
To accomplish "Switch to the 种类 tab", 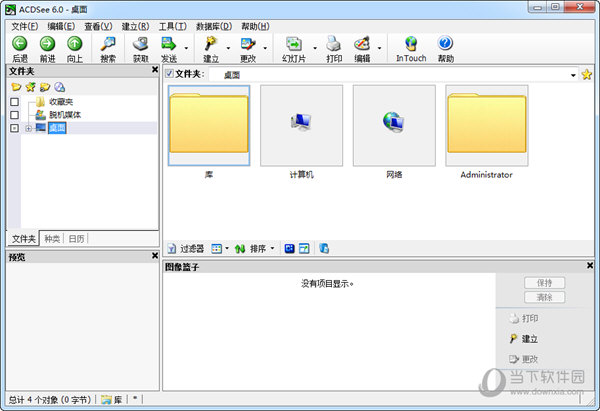I will coord(52,239).
